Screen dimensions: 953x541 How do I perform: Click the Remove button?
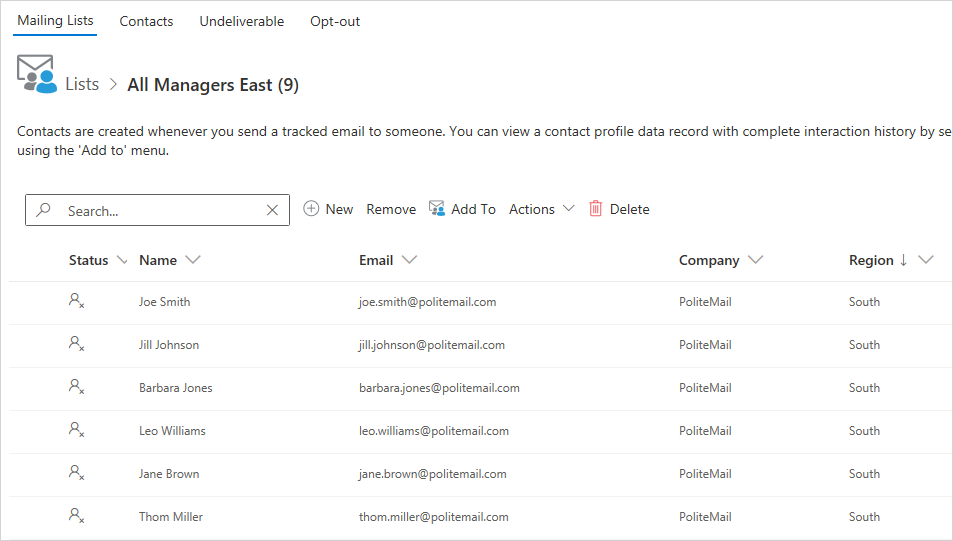click(391, 209)
